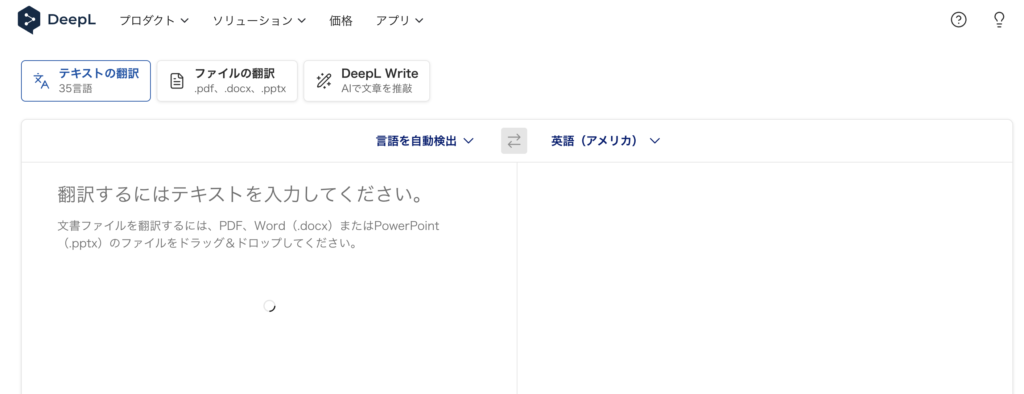Select the テキストの翻訳 tab
Viewport: 1024px width, 394px height.
pos(86,81)
